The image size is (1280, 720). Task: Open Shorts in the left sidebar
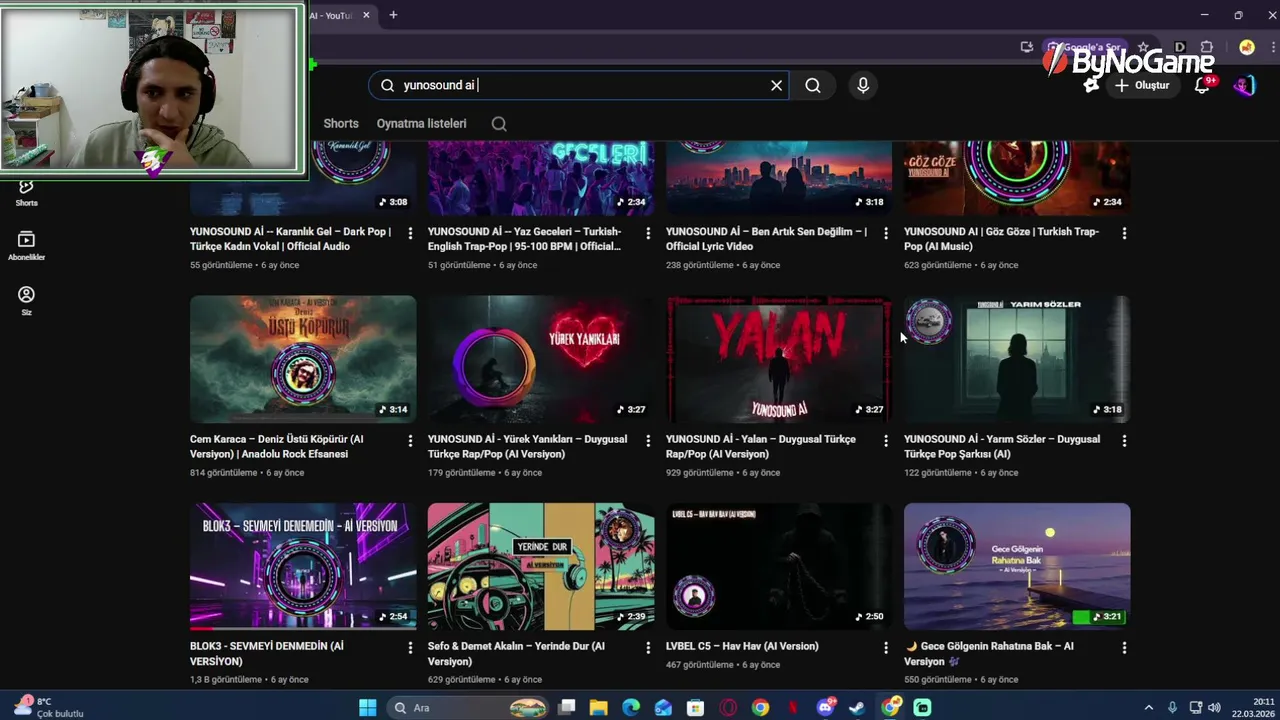(x=26, y=192)
